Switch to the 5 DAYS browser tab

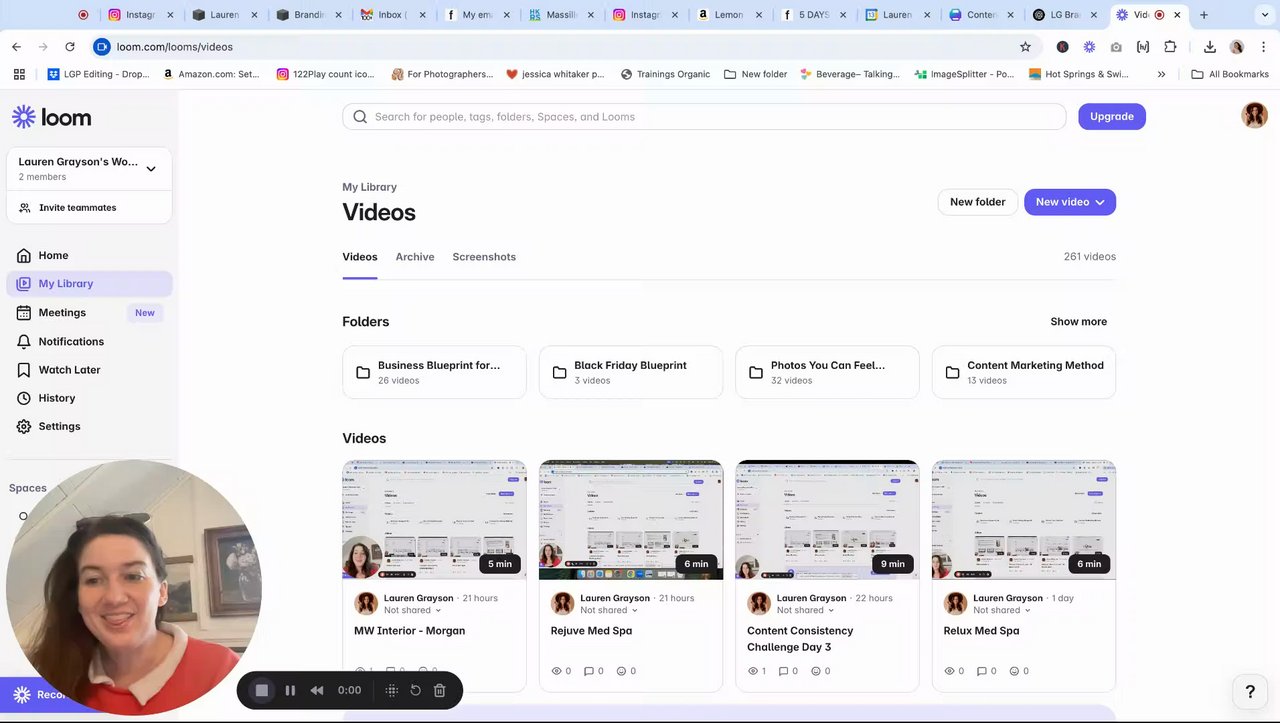[814, 15]
